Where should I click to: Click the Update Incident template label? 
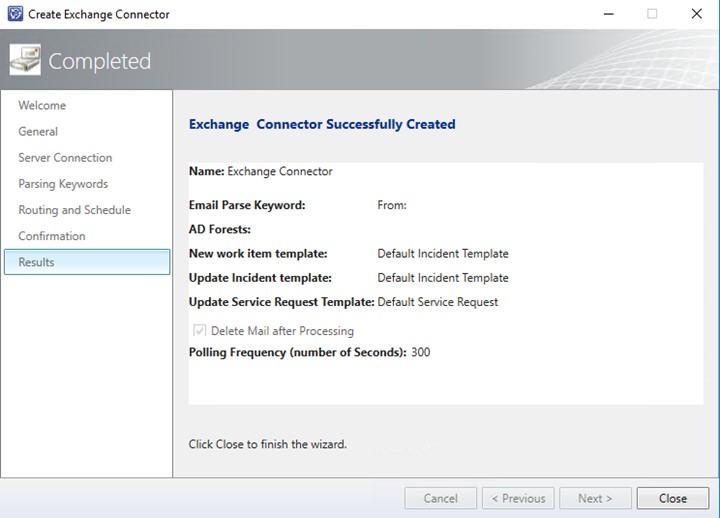coord(260,278)
